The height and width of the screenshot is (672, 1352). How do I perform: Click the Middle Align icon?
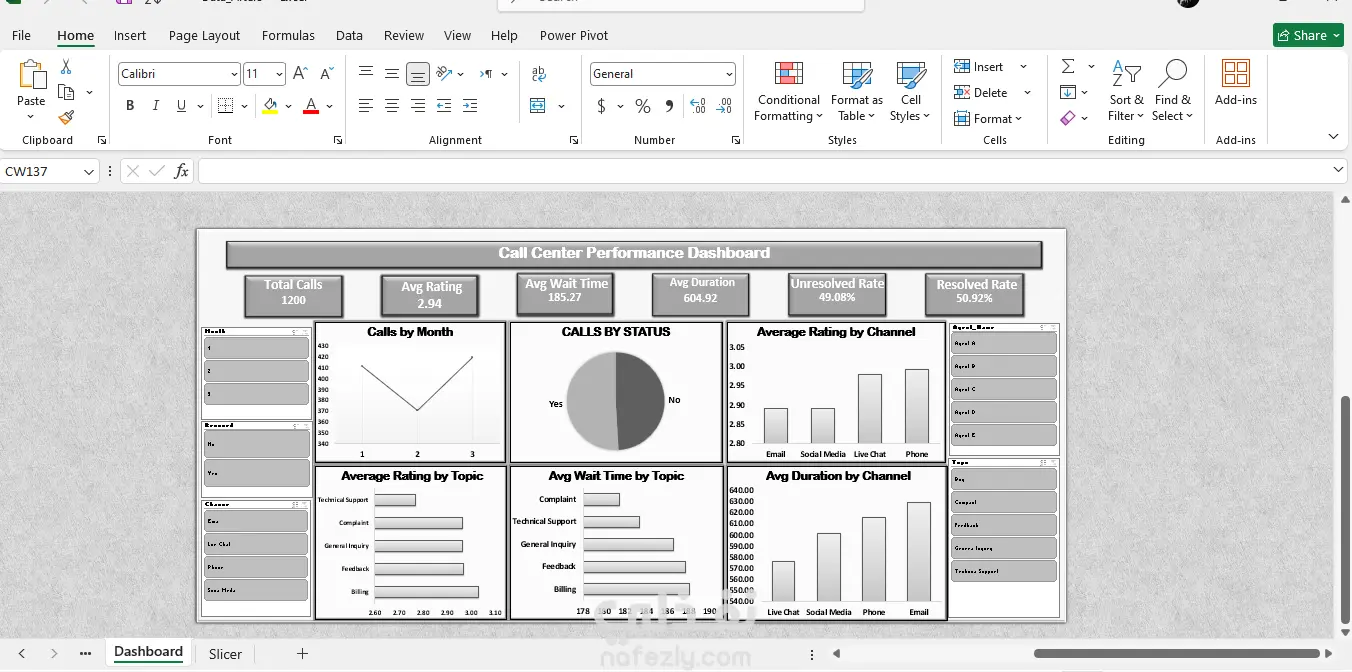(x=392, y=73)
